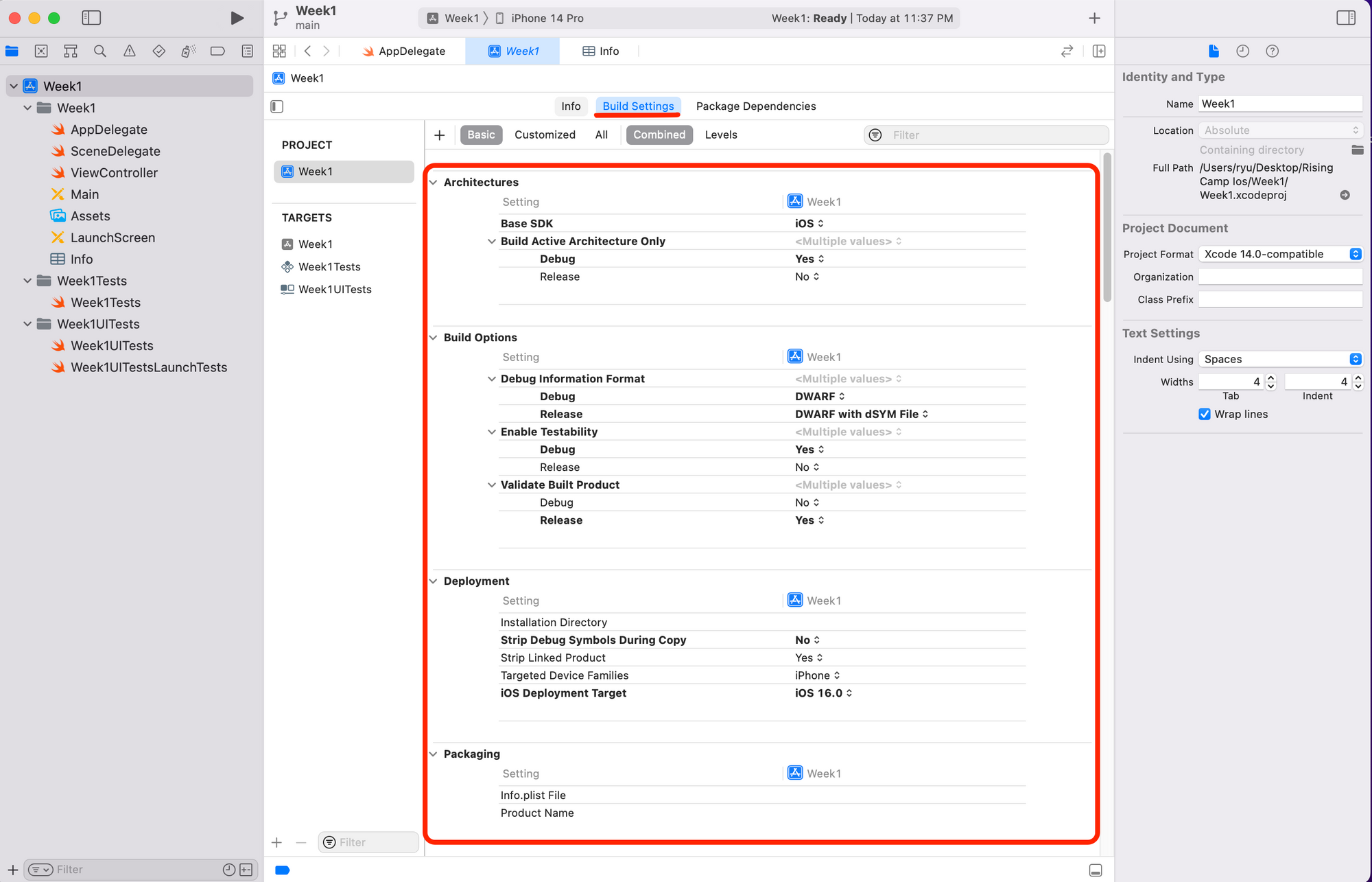The height and width of the screenshot is (882, 1372).
Task: Increment the Tab width stepper
Action: (x=1270, y=378)
